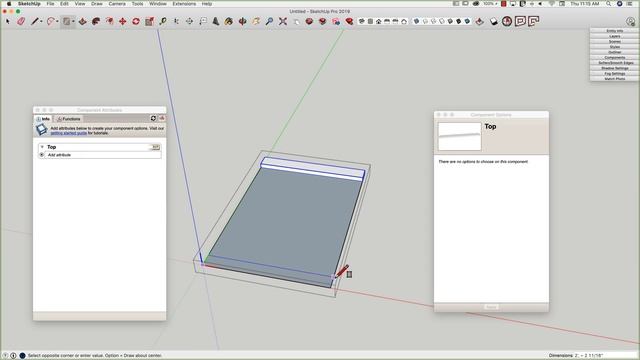The width and height of the screenshot is (640, 360).
Task: Open the Spotlight search icon in menu bar
Action: tap(608, 4)
